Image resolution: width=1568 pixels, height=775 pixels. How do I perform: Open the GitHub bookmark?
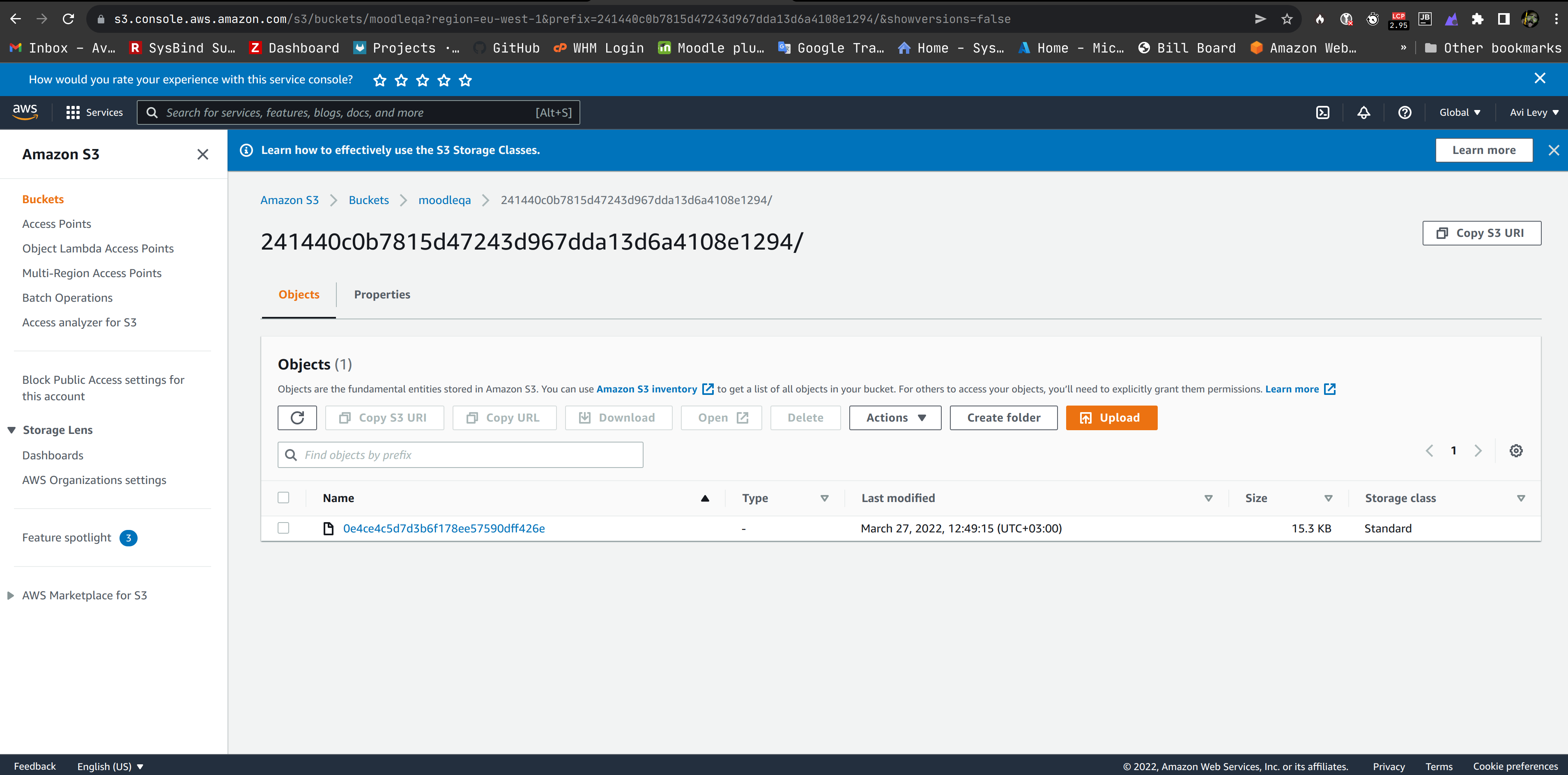click(506, 48)
